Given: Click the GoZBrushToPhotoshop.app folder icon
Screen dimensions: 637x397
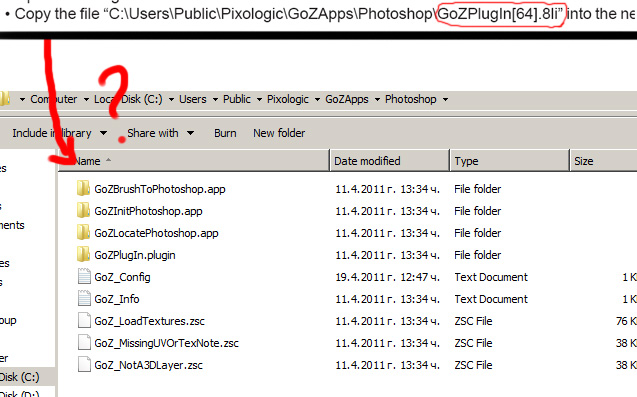Looking at the screenshot, I should (83, 189).
